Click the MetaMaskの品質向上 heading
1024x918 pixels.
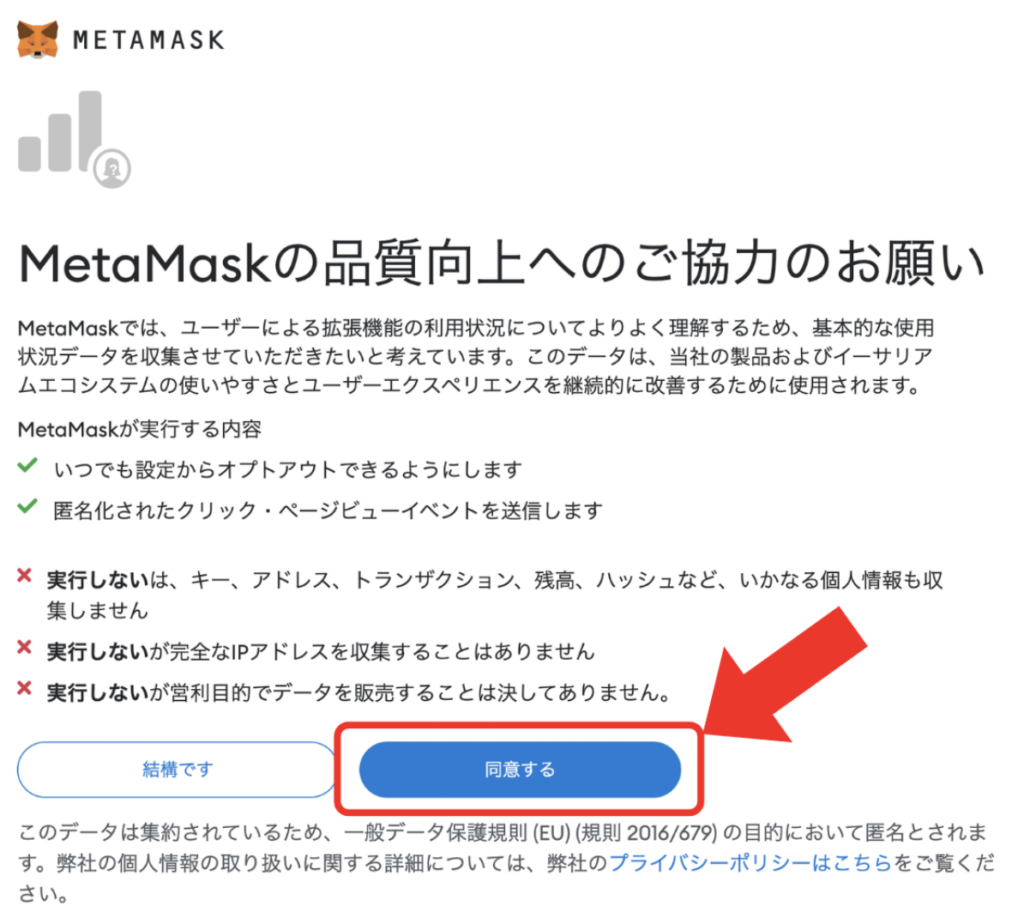[x=502, y=263]
